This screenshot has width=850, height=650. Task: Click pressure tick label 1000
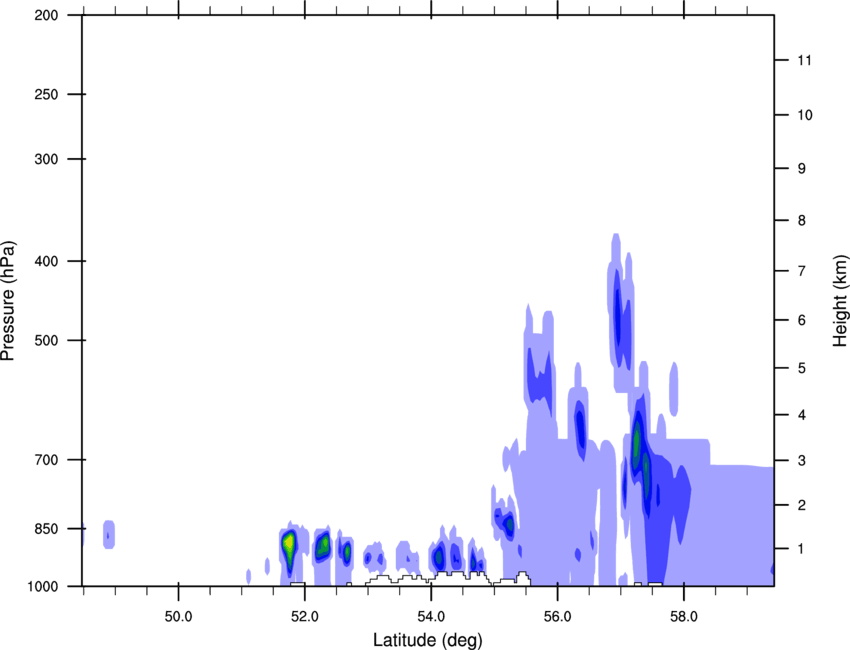[43, 587]
